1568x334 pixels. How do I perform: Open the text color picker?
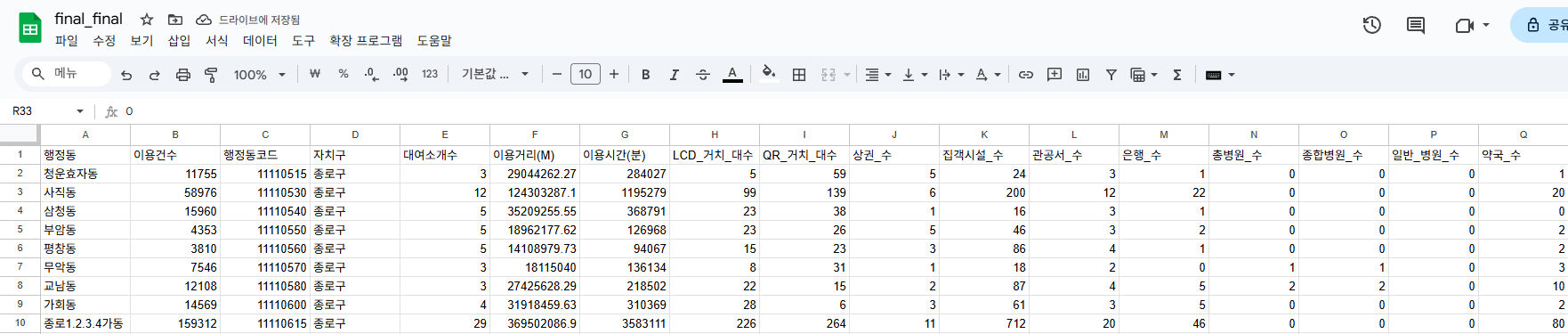[732, 75]
